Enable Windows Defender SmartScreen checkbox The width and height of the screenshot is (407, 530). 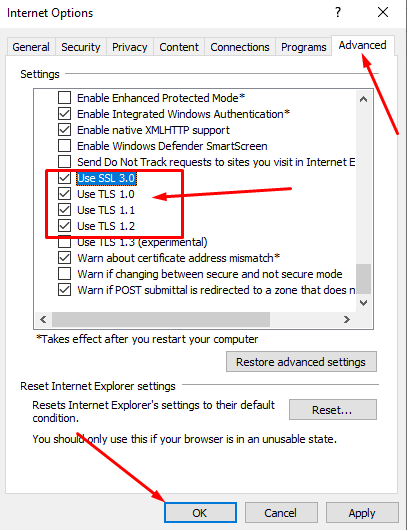pyautogui.click(x=64, y=146)
